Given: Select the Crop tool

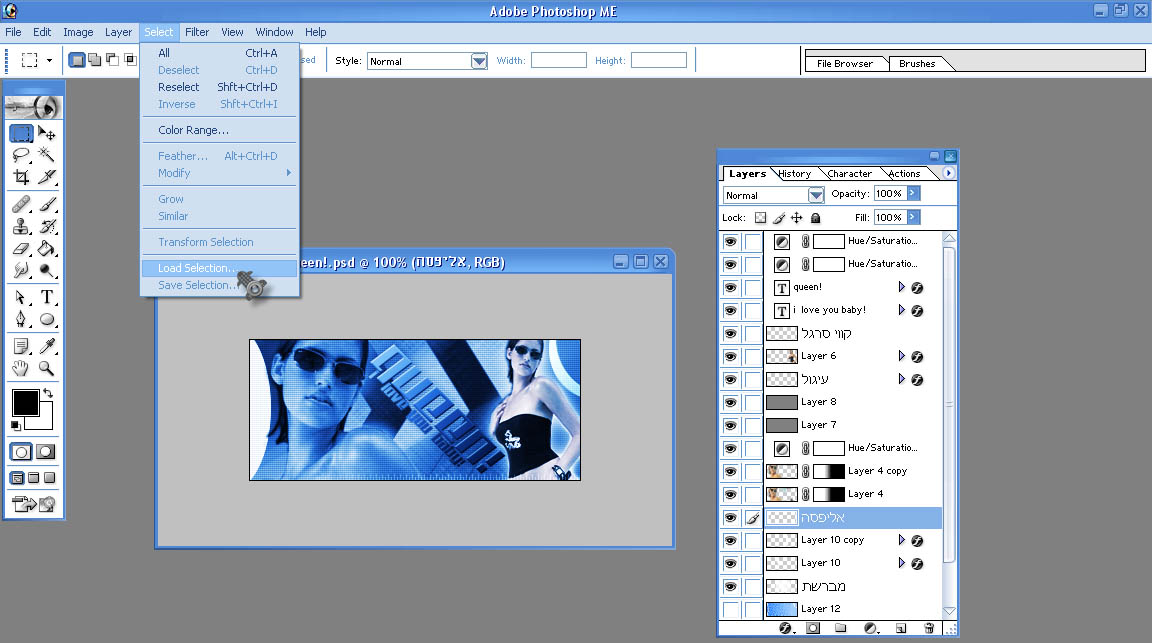Looking at the screenshot, I should (21, 177).
